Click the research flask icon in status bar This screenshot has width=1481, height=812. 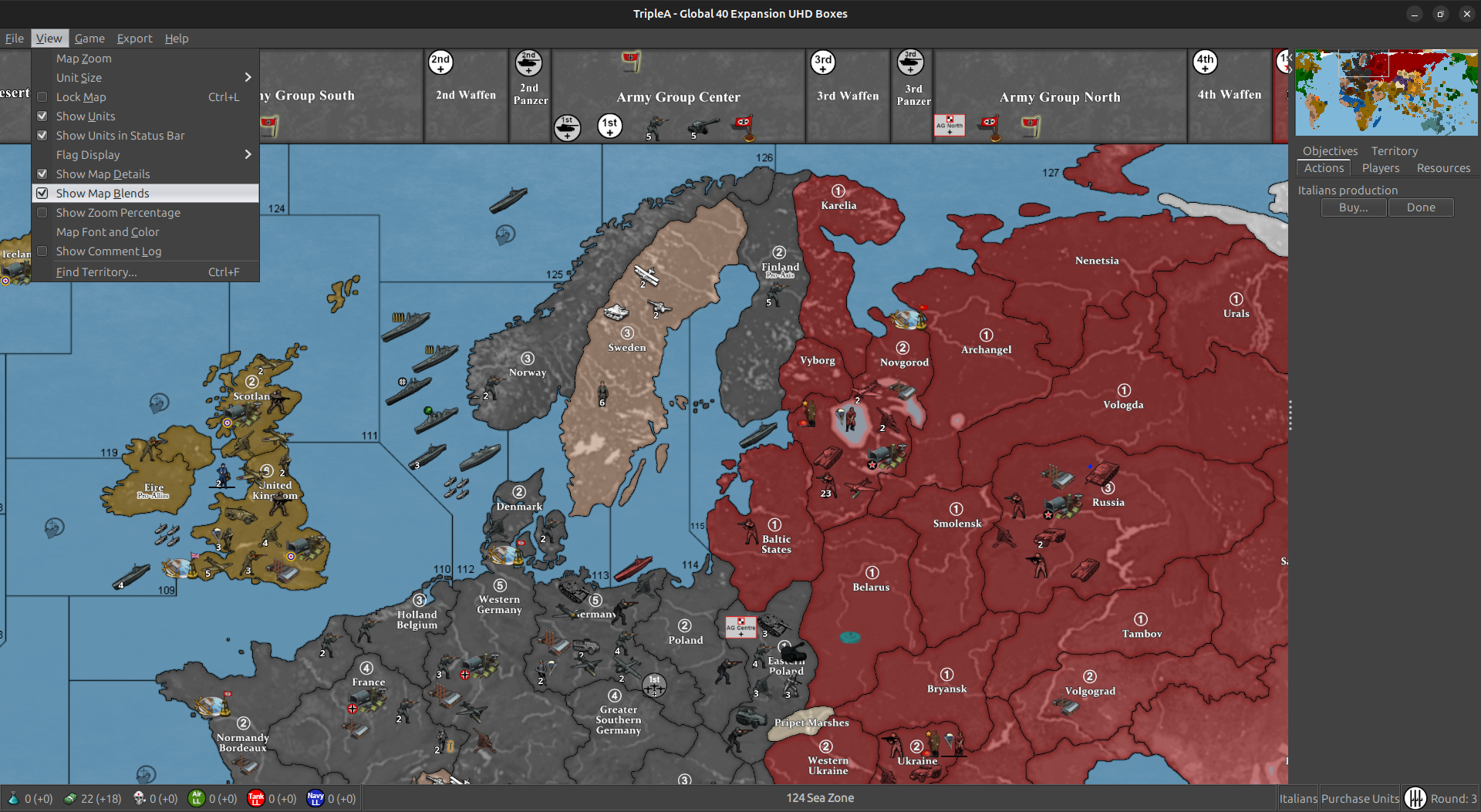[14, 798]
